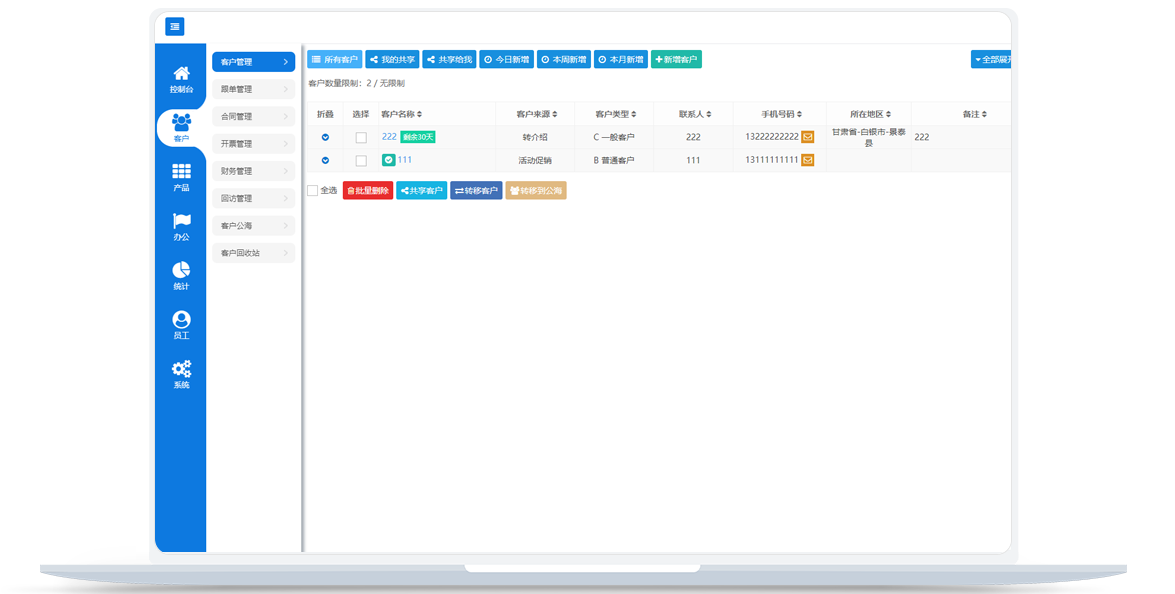
Task: Click the green 新增客户 button
Action: 676,60
